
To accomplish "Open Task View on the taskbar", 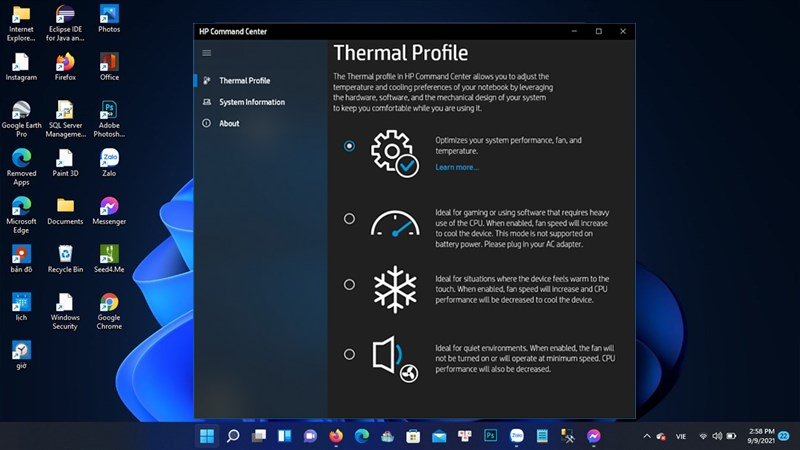I will 259,436.
